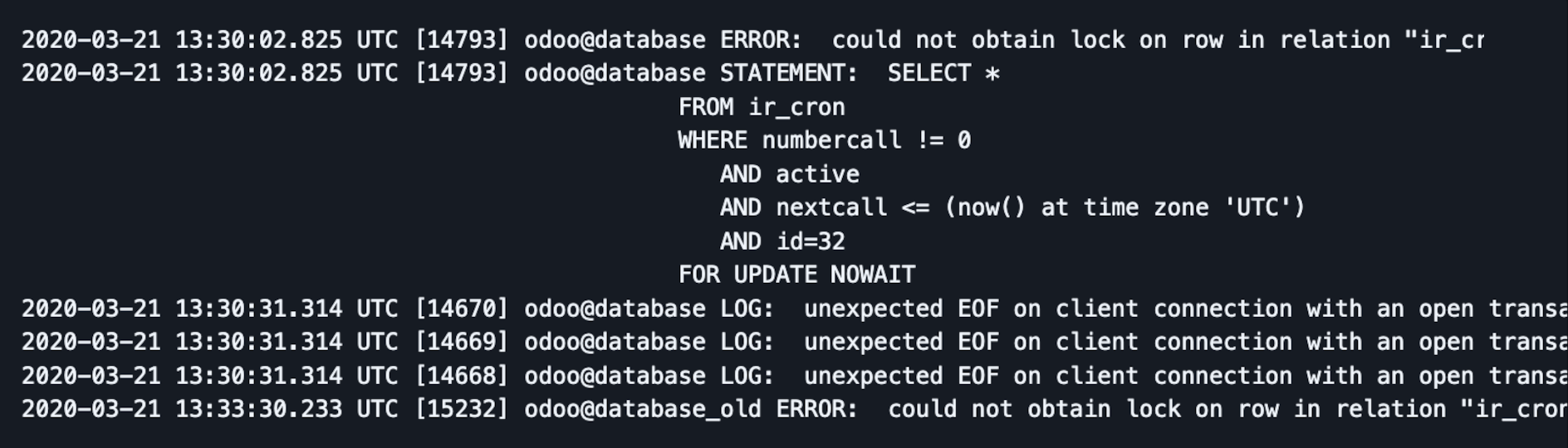Click process ID [14668] in the log
Viewport: 1568px width, 448px height.
461,376
